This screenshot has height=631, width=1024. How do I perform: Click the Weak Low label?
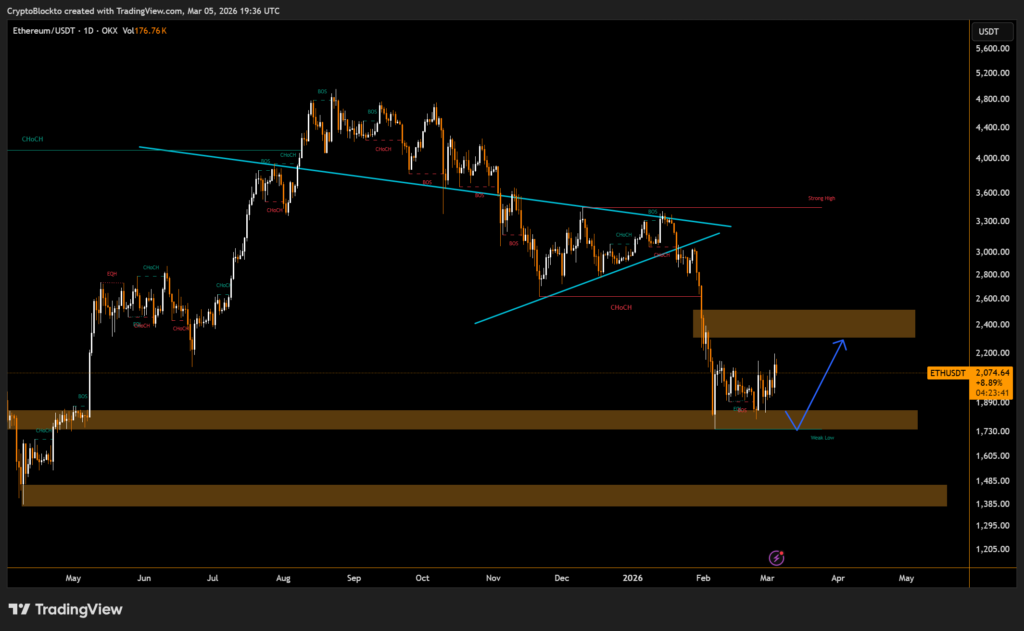(x=822, y=438)
